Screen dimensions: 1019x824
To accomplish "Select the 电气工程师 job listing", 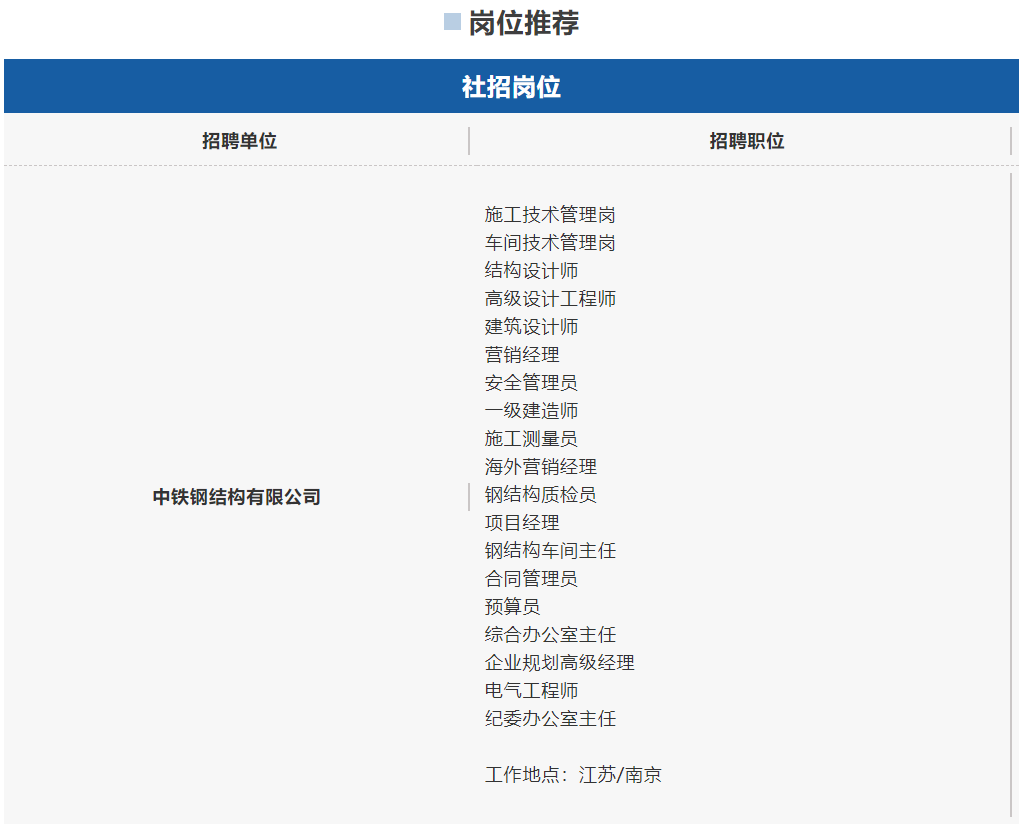I will coord(531,690).
